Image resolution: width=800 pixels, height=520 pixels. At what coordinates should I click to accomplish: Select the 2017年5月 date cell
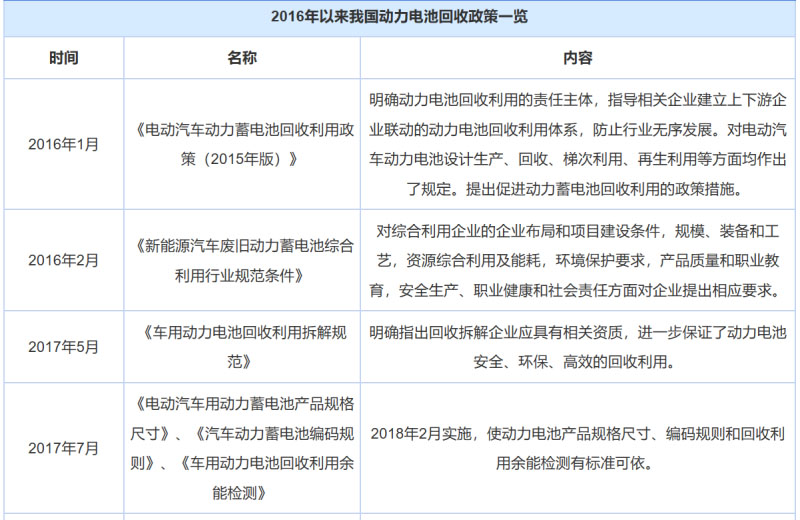click(x=63, y=347)
